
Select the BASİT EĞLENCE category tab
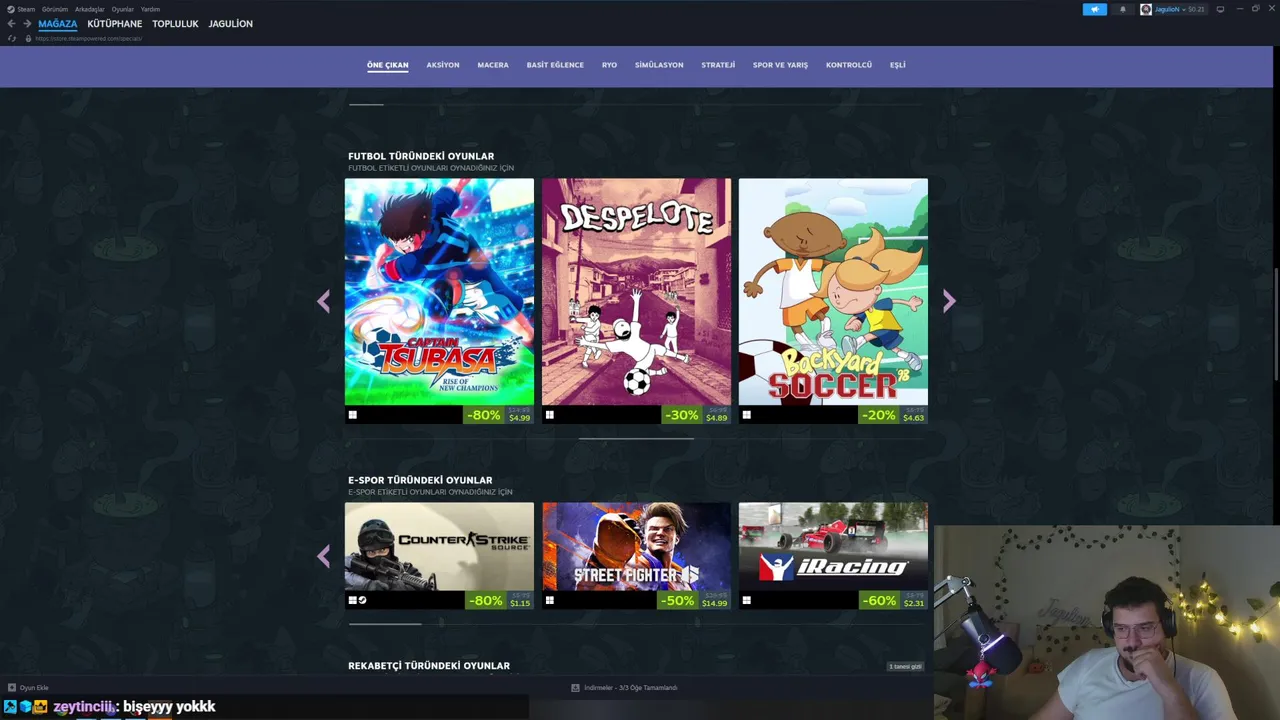555,65
